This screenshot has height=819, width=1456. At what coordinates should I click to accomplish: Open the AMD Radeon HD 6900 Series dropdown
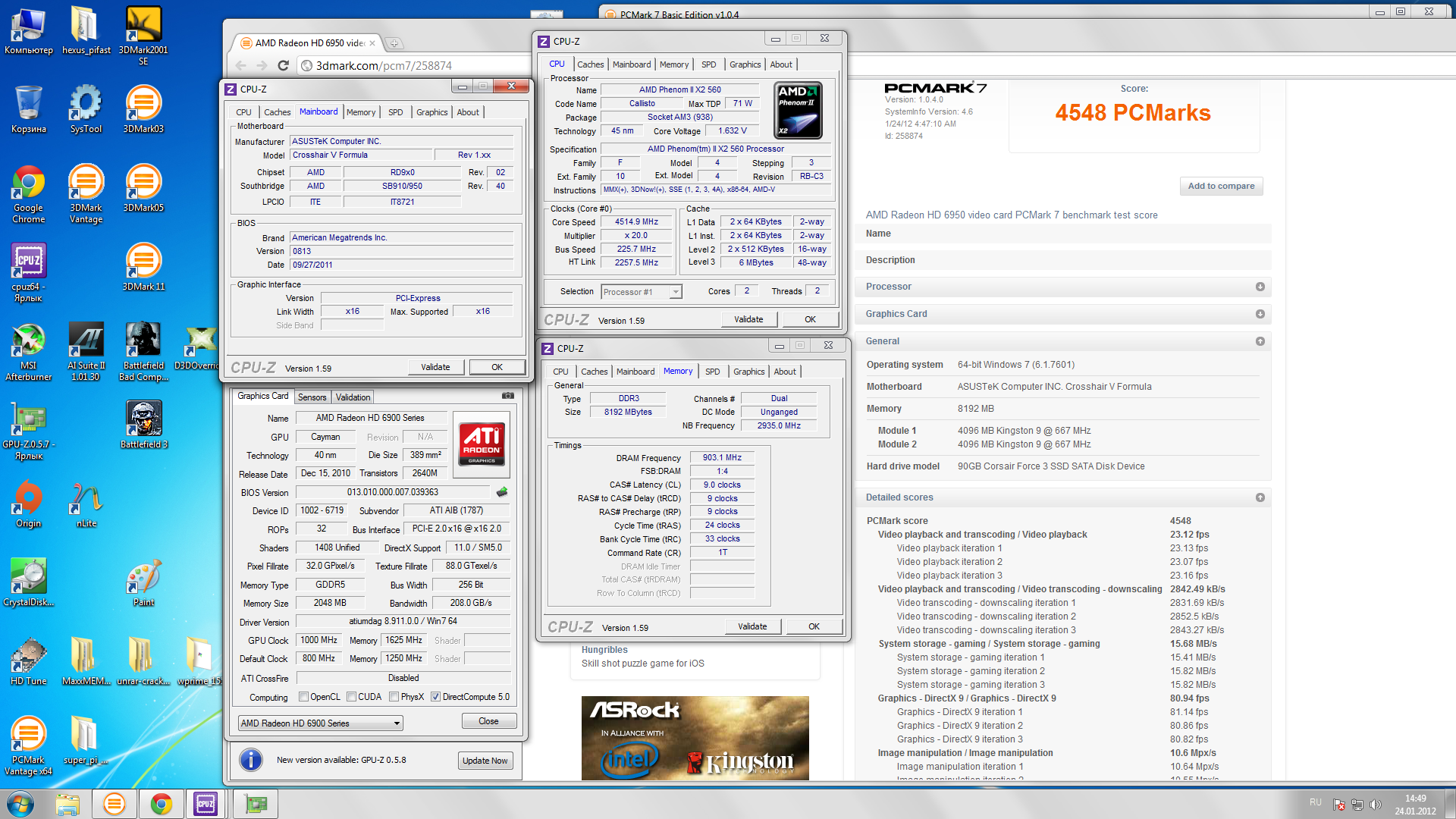pyautogui.click(x=320, y=723)
